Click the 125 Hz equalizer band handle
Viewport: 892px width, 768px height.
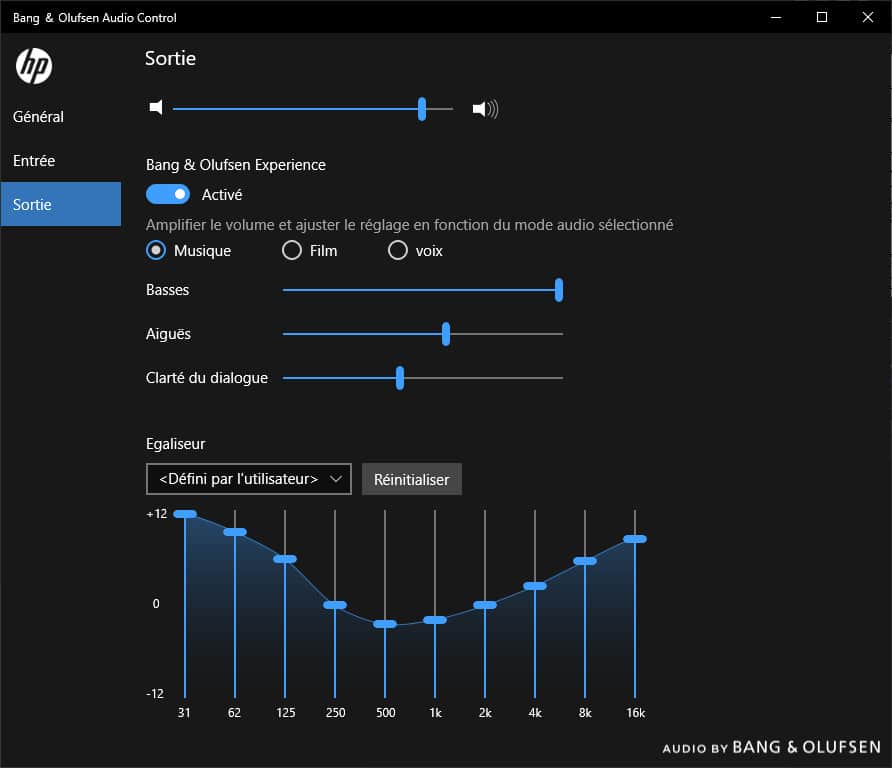[x=285, y=559]
